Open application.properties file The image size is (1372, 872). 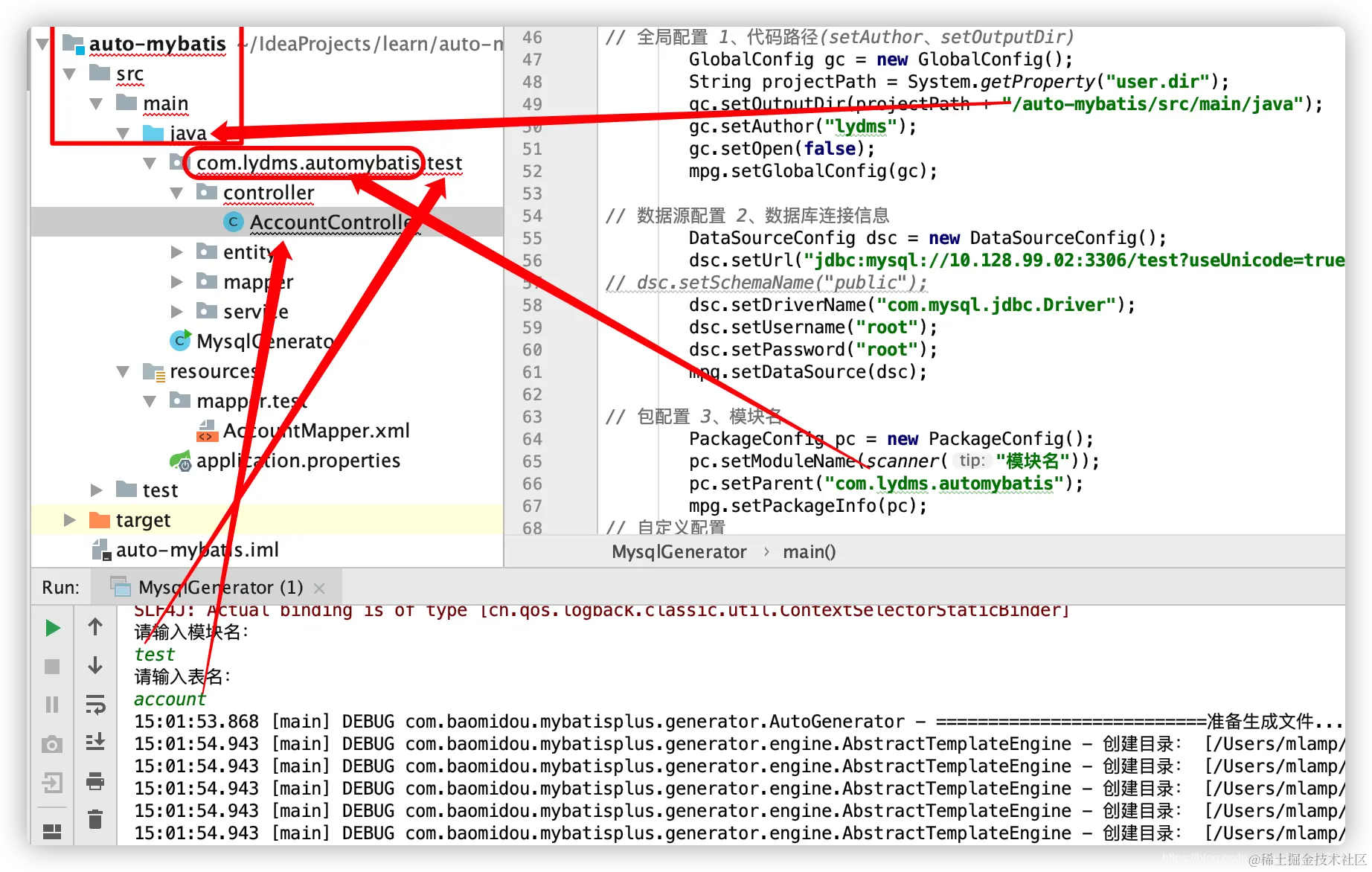298,461
